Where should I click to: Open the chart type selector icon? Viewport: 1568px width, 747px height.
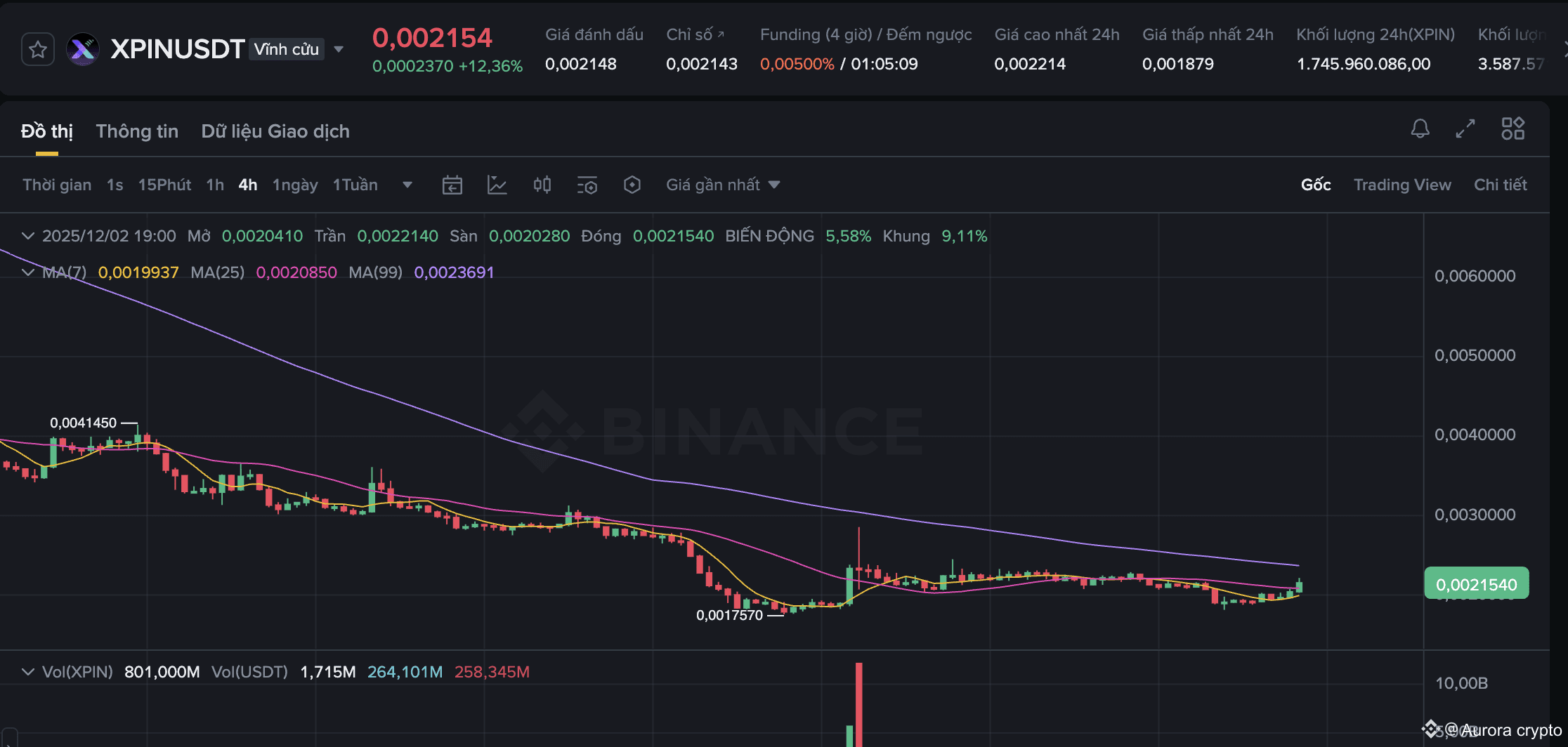[x=497, y=185]
